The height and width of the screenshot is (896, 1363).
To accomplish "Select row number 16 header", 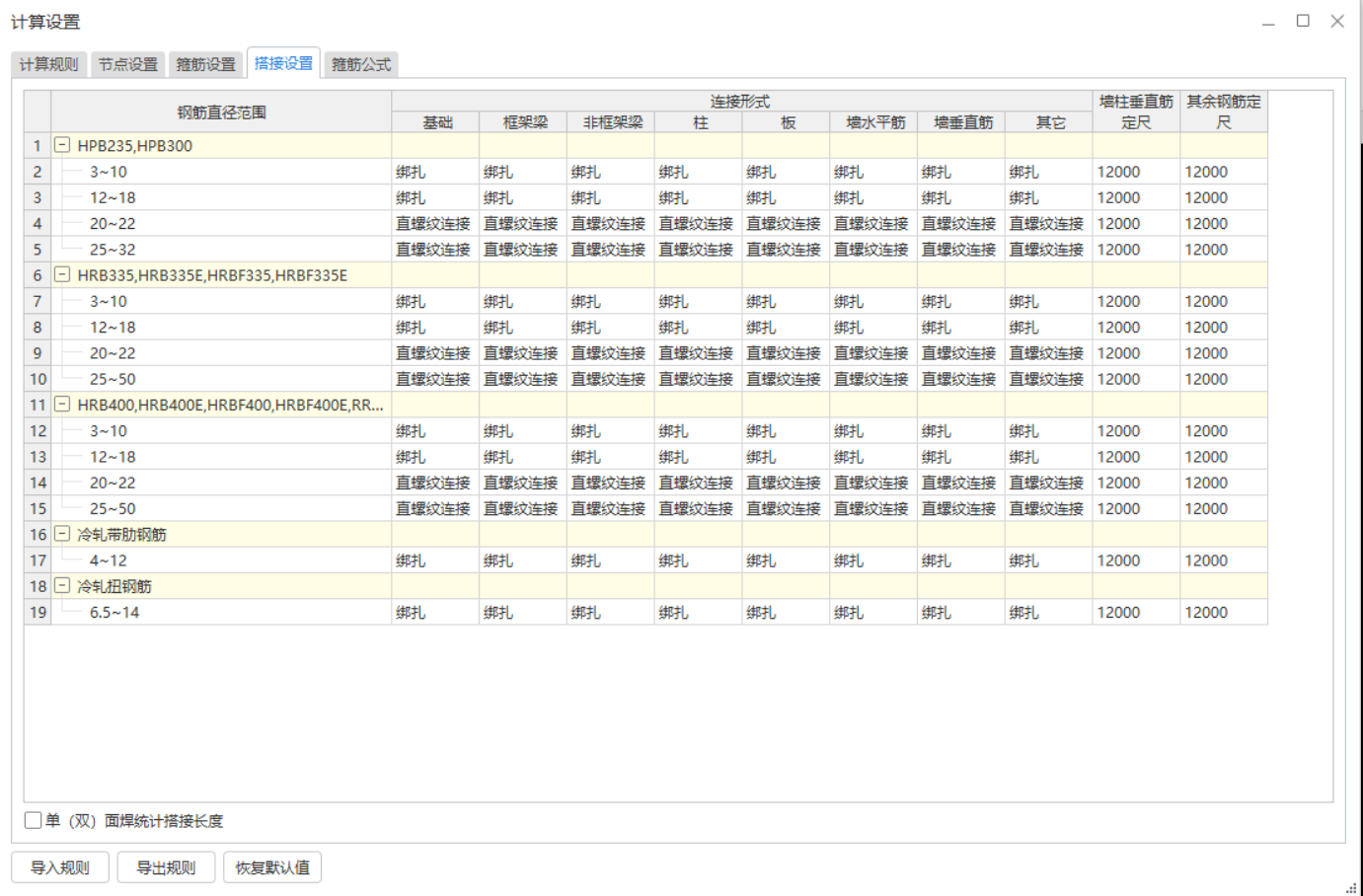I will [x=38, y=534].
